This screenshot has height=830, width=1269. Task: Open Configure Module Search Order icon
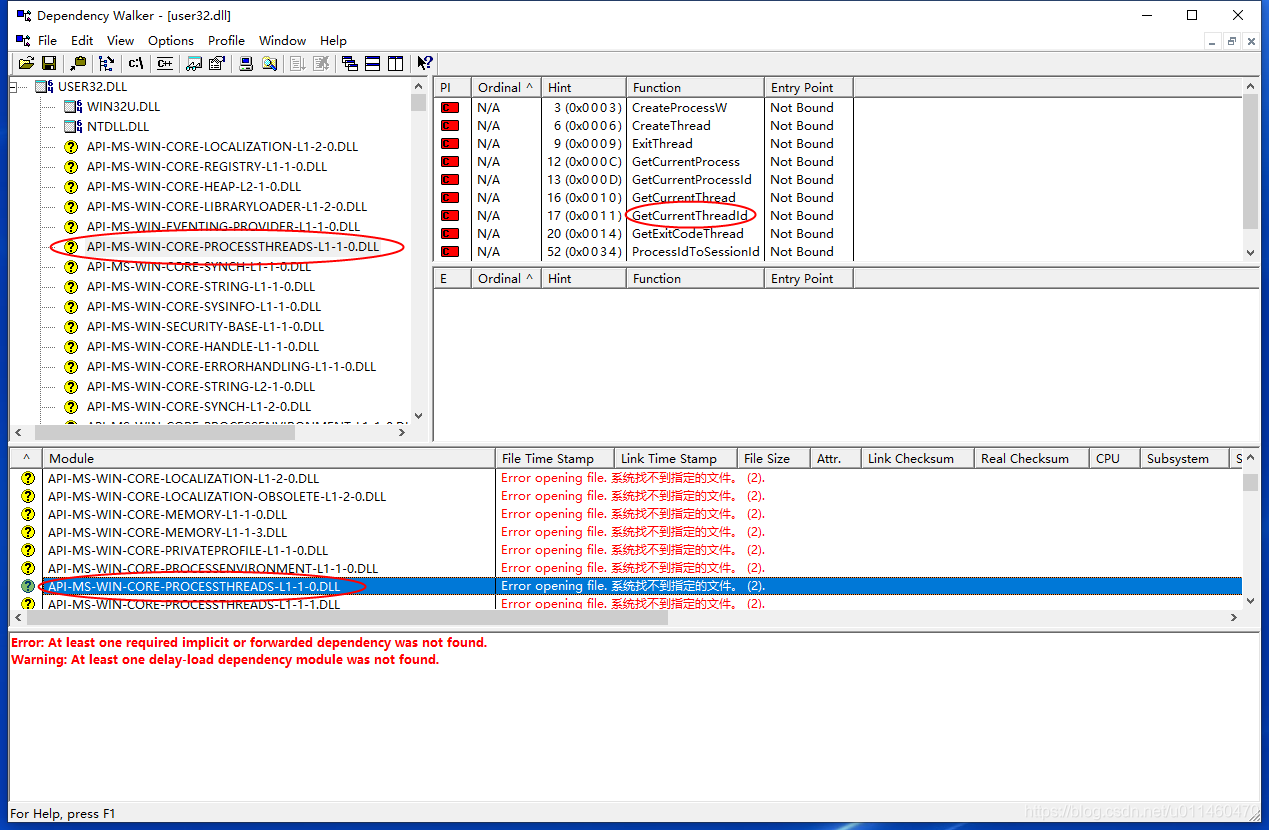268,63
